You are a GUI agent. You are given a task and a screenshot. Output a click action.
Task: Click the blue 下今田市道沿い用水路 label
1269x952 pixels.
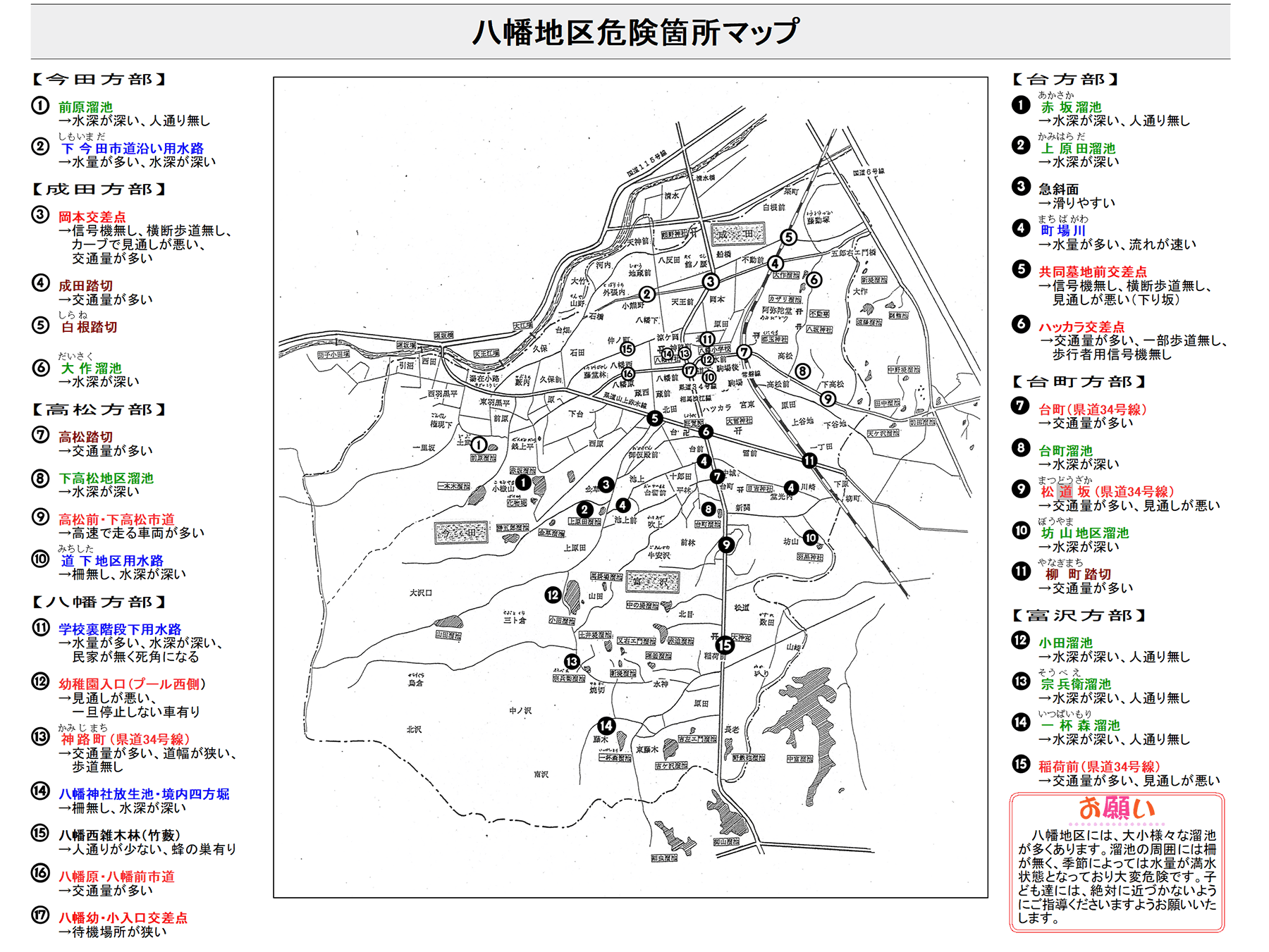(132, 149)
